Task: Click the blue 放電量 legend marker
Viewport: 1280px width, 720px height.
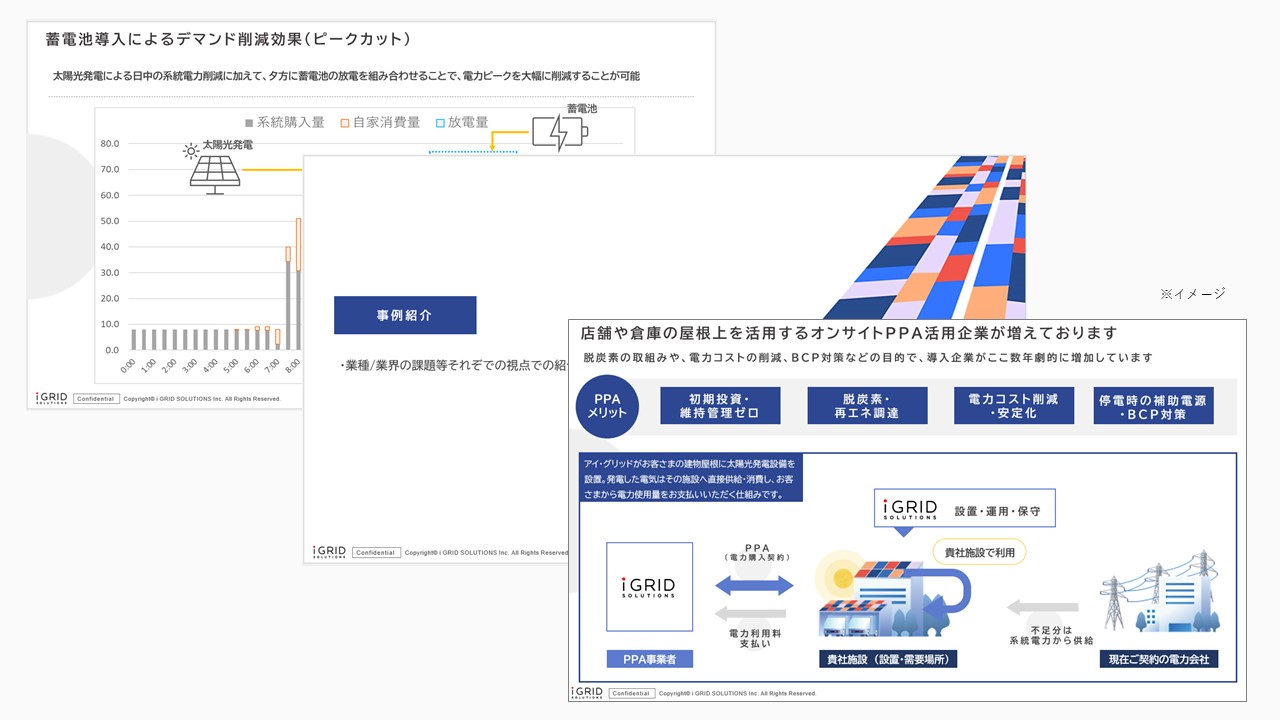Action: click(x=440, y=123)
